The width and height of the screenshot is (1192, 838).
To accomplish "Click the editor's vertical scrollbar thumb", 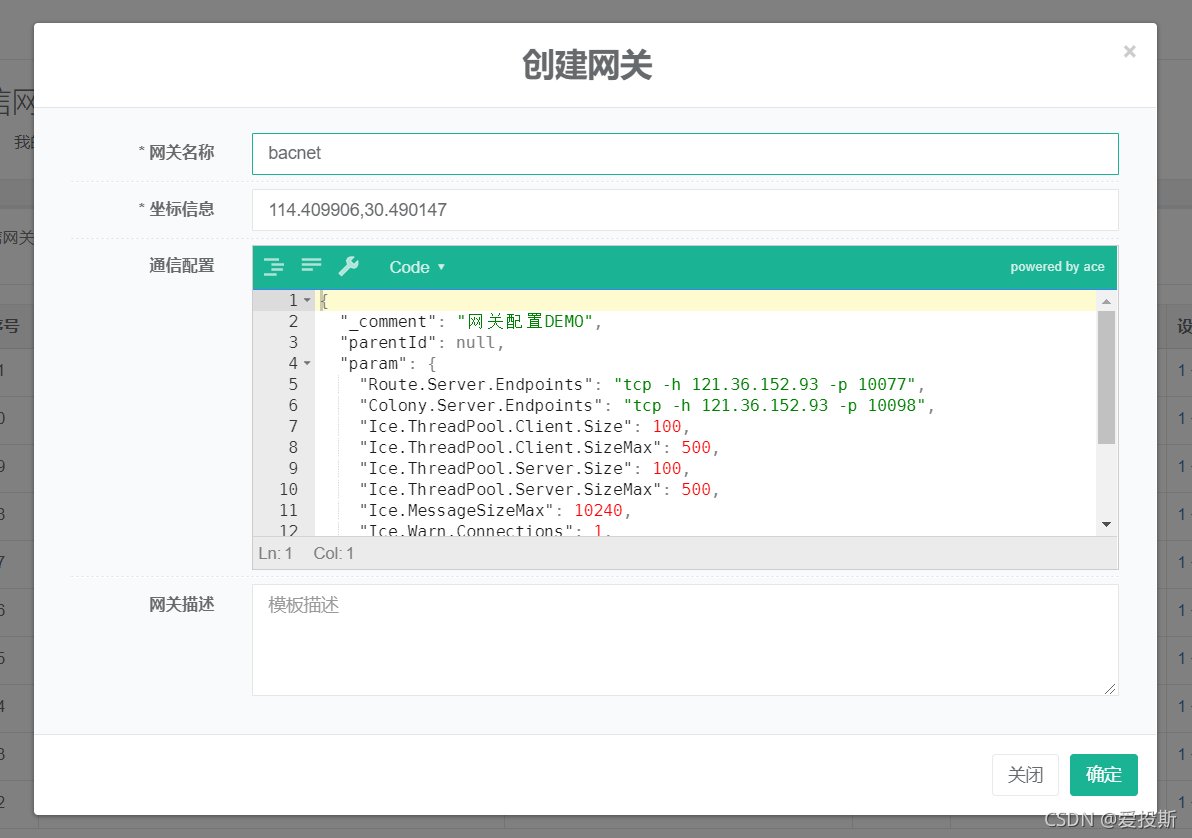I will coord(1106,376).
